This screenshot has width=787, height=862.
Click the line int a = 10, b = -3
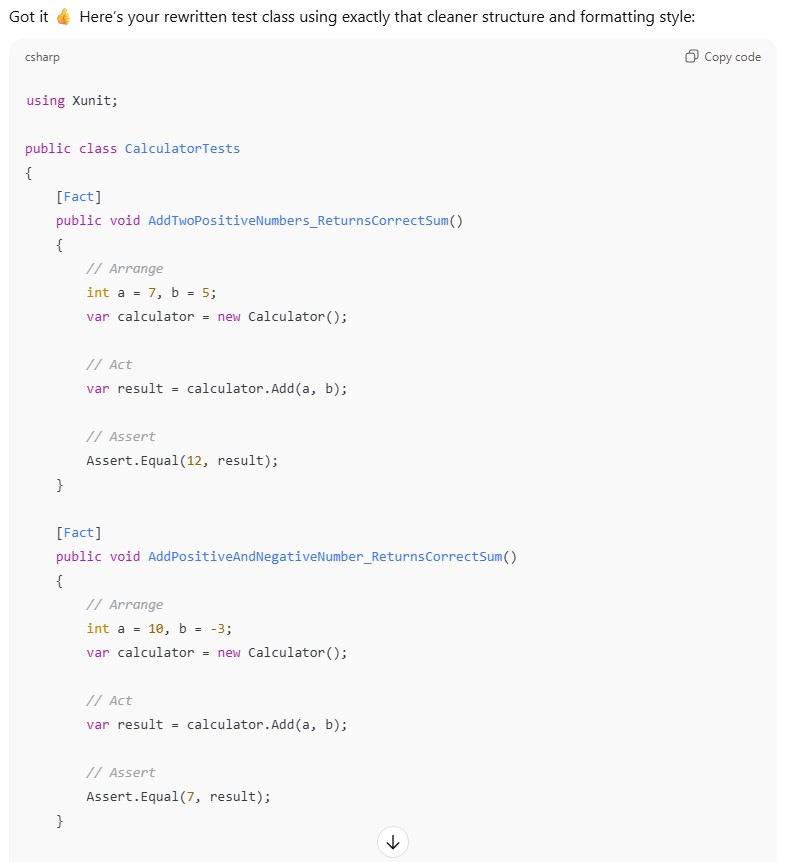(x=159, y=628)
